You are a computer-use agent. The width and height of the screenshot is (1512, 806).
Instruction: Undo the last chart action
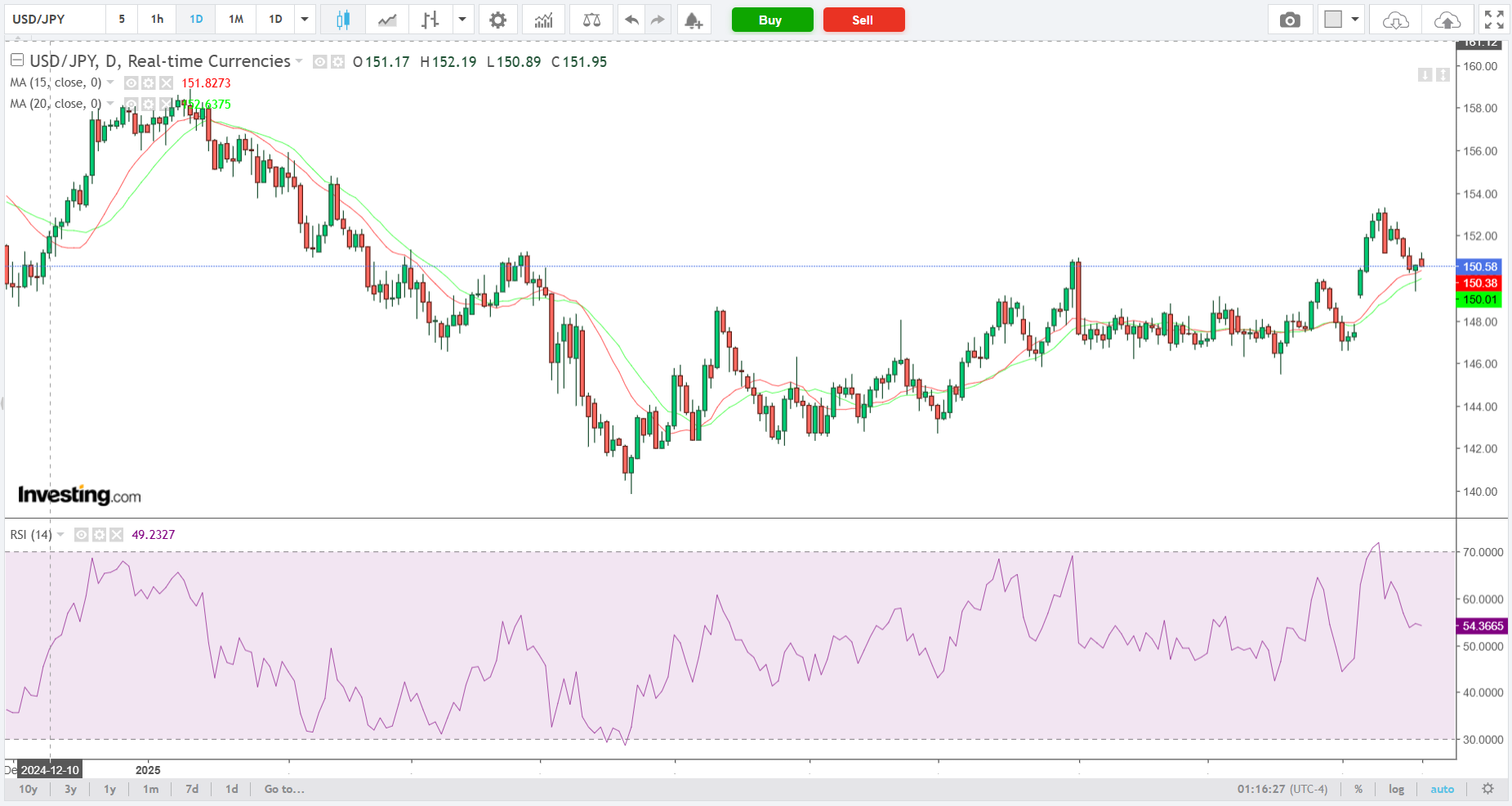[x=631, y=20]
